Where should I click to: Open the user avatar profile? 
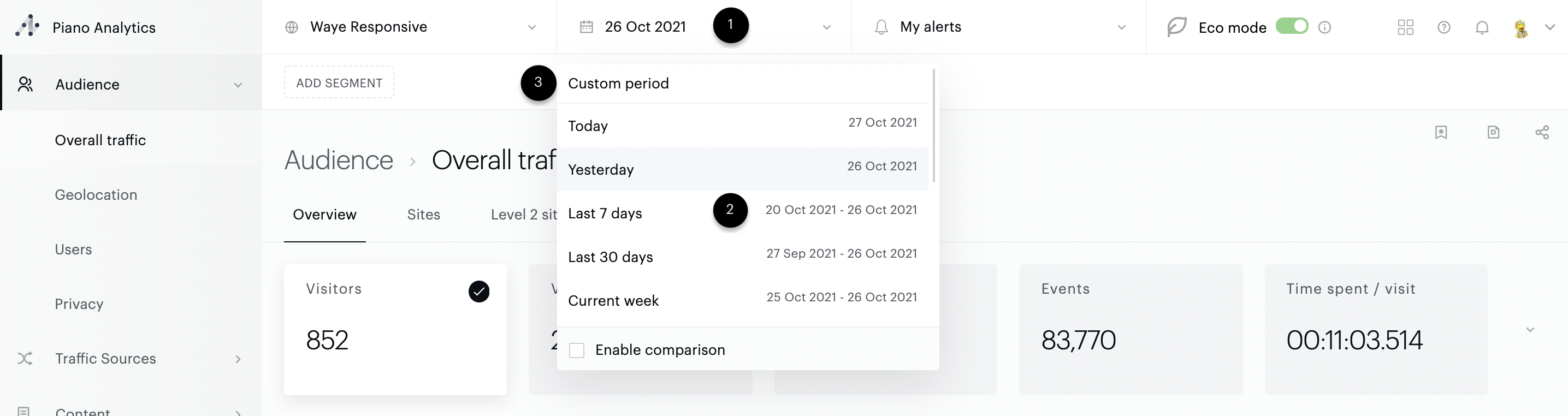1520,28
